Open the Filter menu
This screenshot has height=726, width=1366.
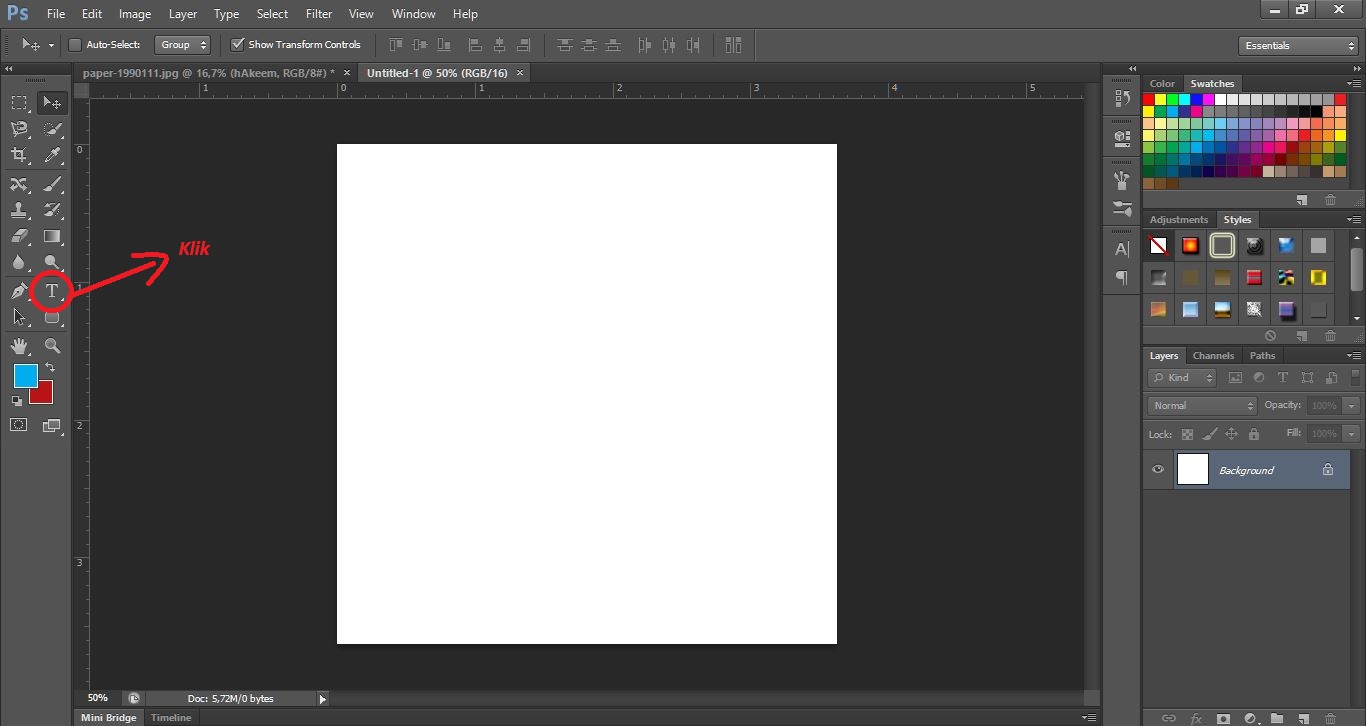(319, 14)
